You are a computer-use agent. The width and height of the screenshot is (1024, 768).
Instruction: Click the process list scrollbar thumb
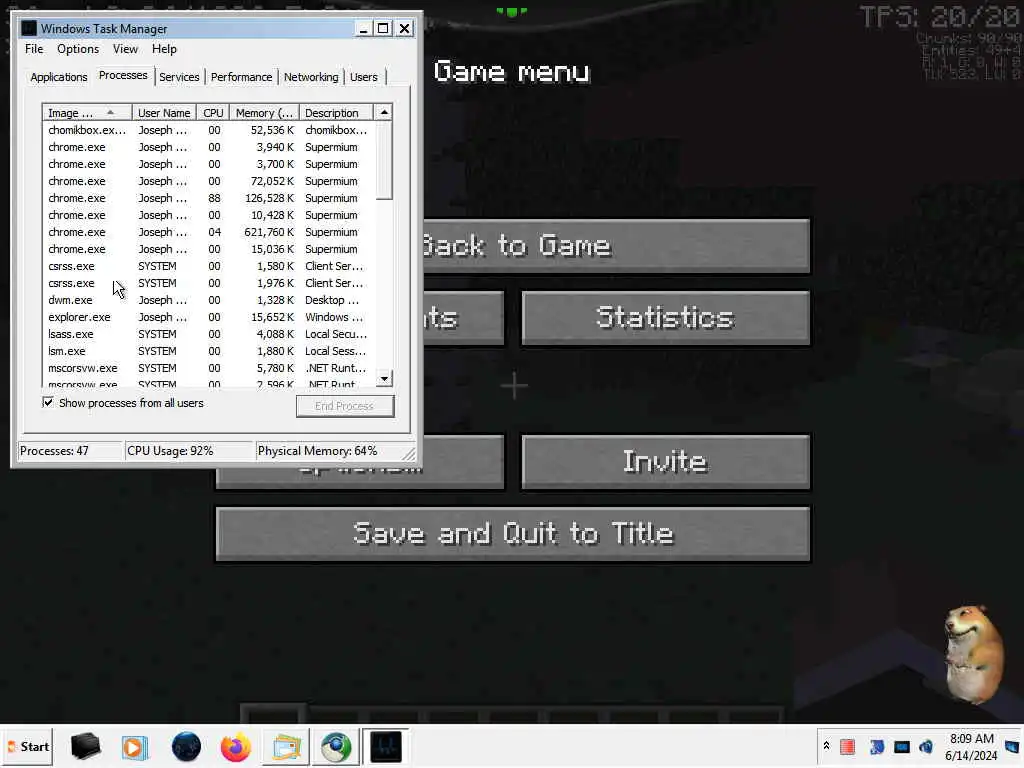tap(385, 161)
